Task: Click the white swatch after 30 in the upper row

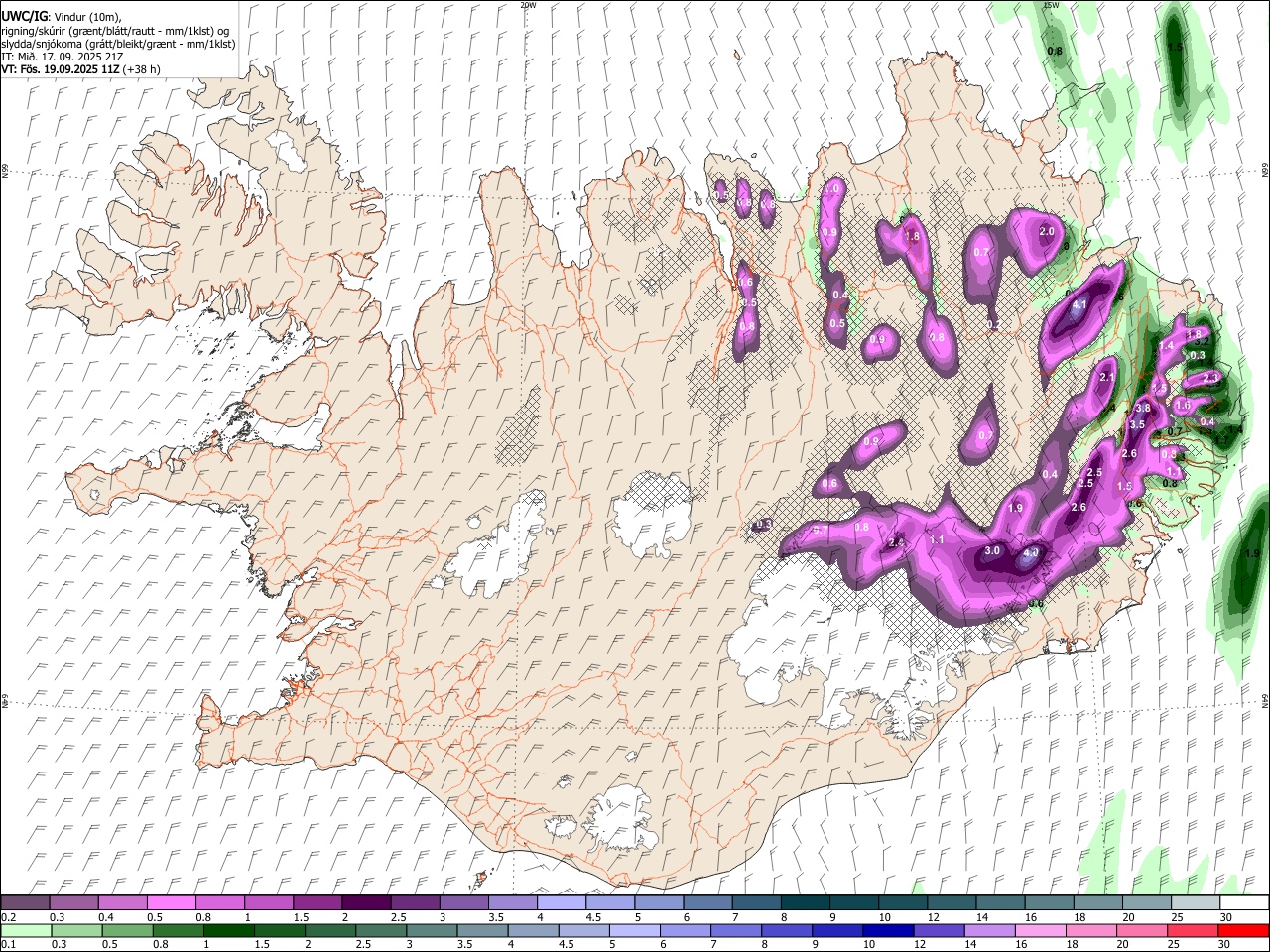Action: tap(1244, 902)
